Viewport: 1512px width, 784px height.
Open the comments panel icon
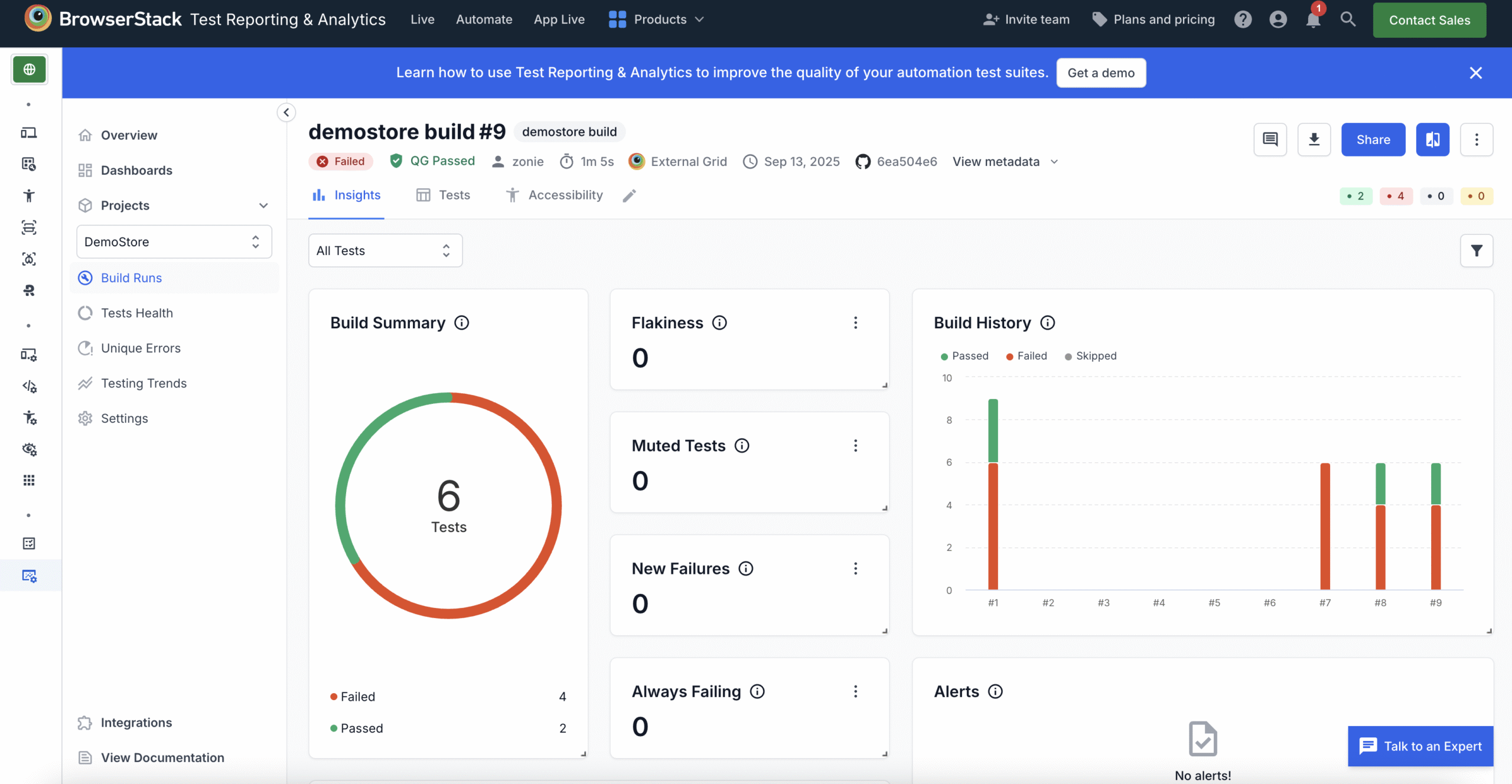1270,139
